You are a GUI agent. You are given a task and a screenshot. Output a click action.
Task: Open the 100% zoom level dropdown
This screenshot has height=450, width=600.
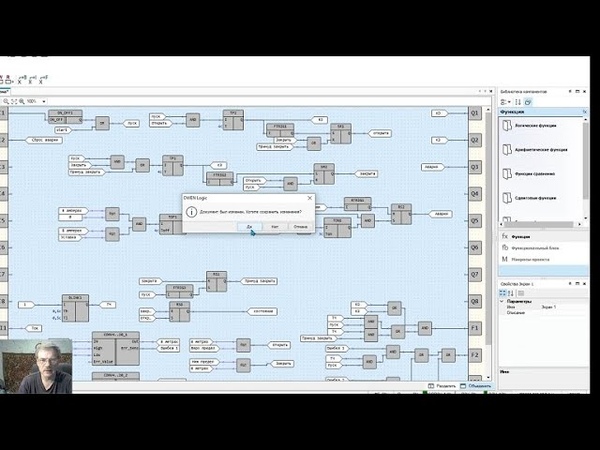(44, 101)
